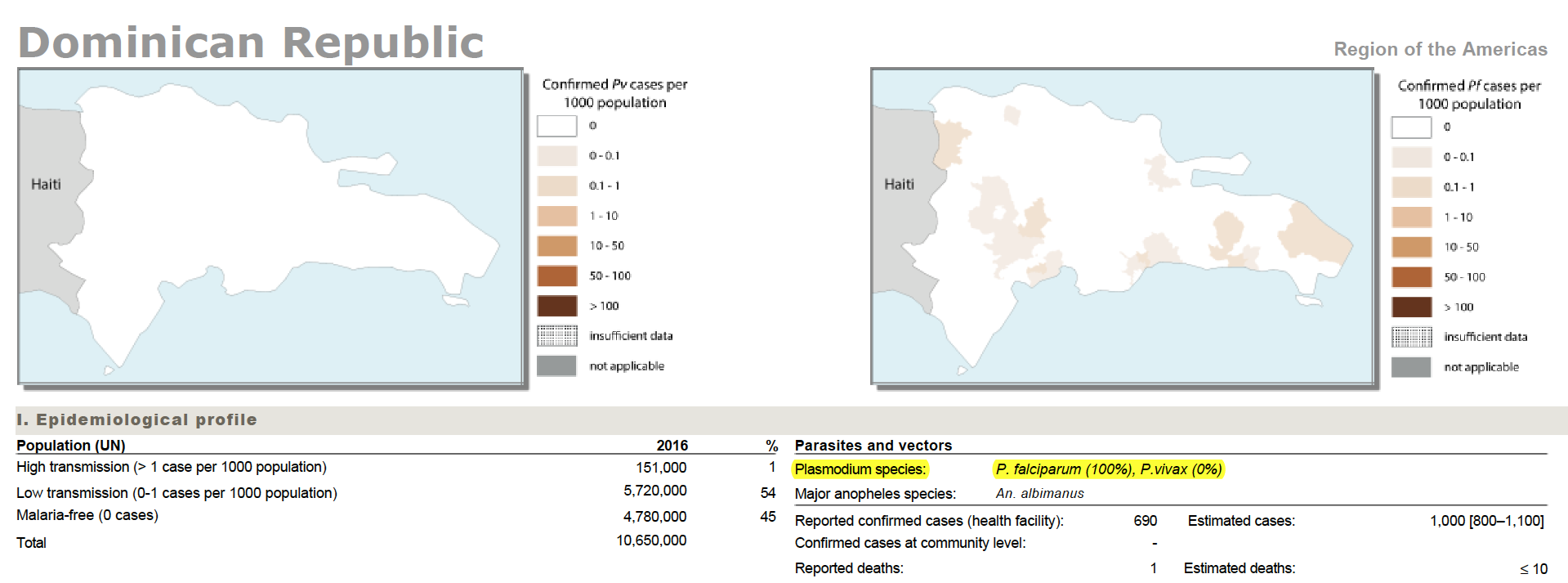
Task: Click the '1 - 10' swatch in Pf legend
Action: 1411,217
